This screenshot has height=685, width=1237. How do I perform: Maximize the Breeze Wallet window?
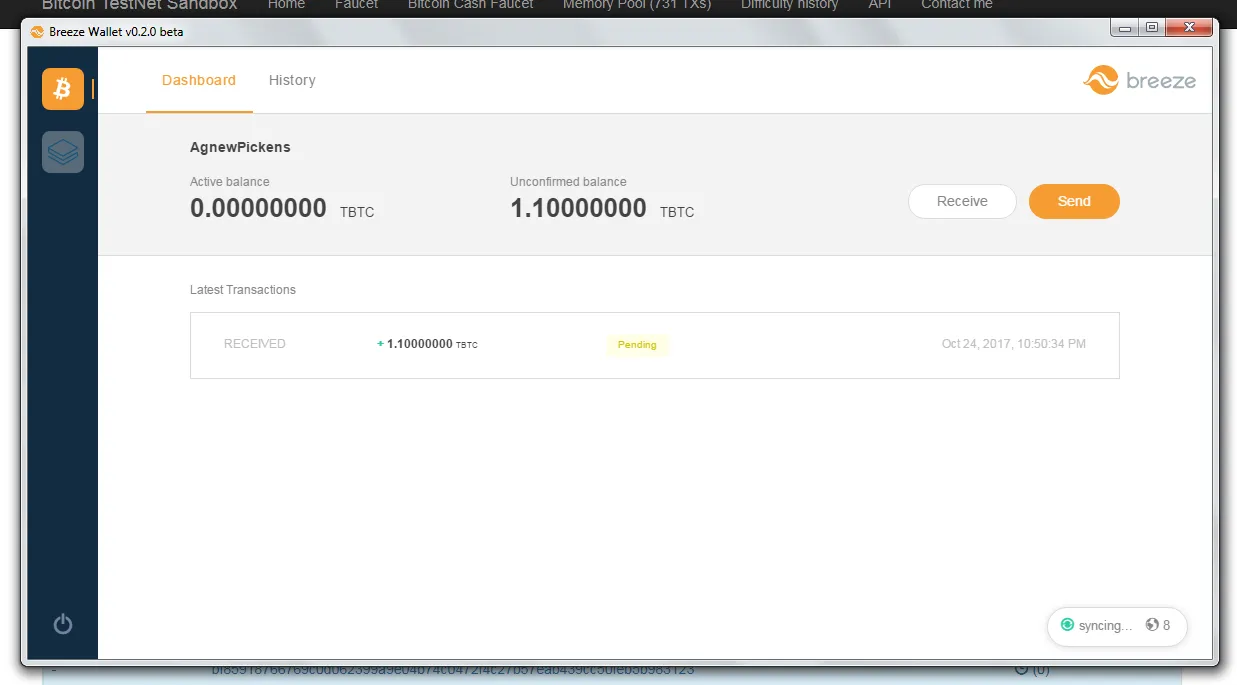pos(1152,28)
